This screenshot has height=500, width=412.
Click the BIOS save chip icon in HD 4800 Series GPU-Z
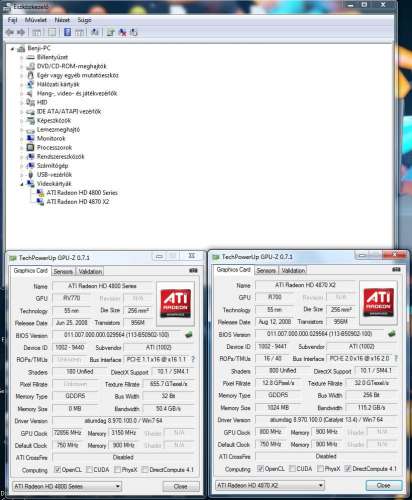coord(189,334)
